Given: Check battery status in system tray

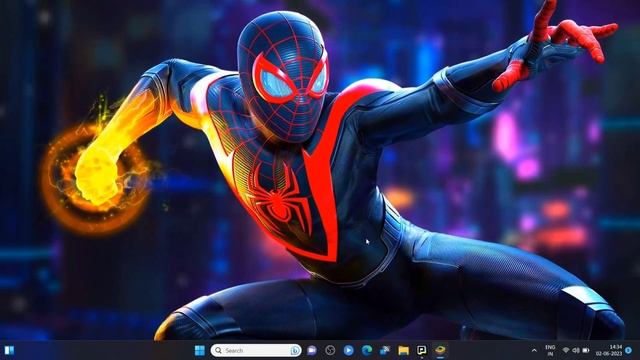Looking at the screenshot, I should pyautogui.click(x=586, y=350).
